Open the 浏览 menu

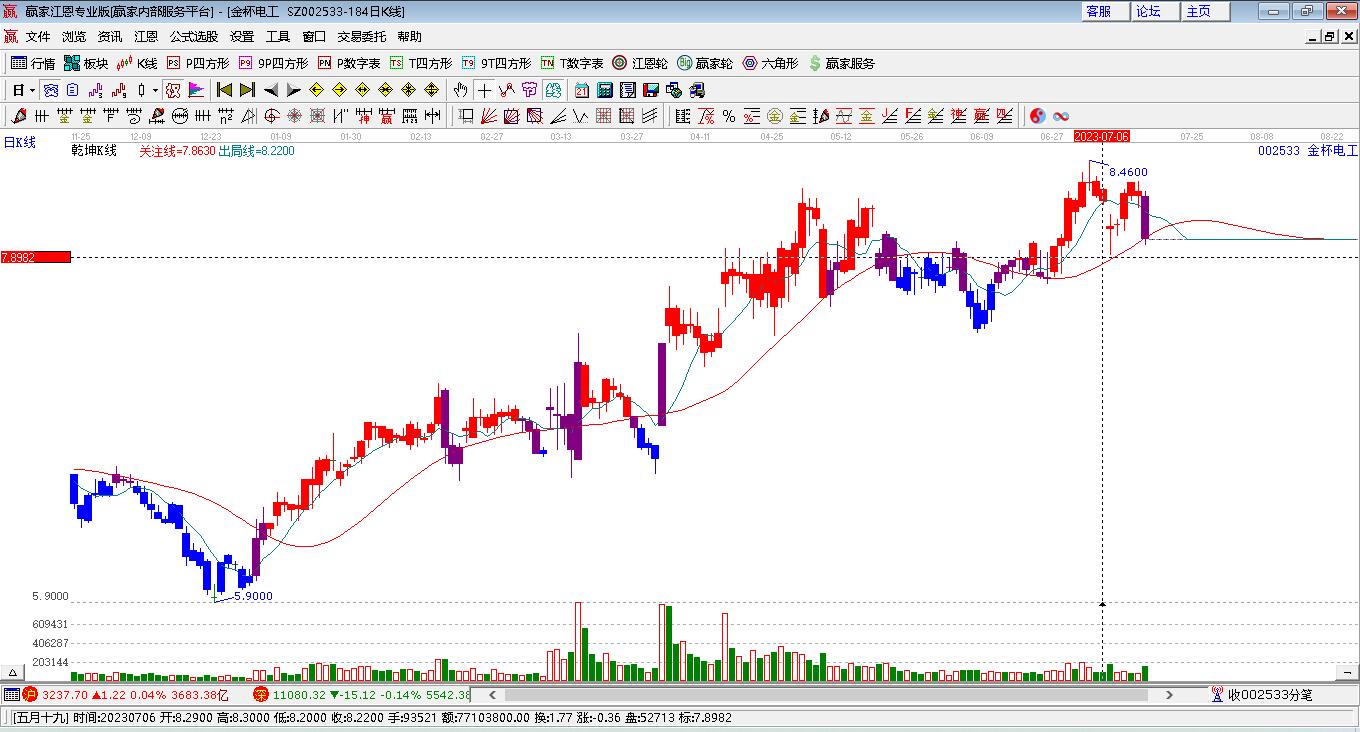pos(74,37)
